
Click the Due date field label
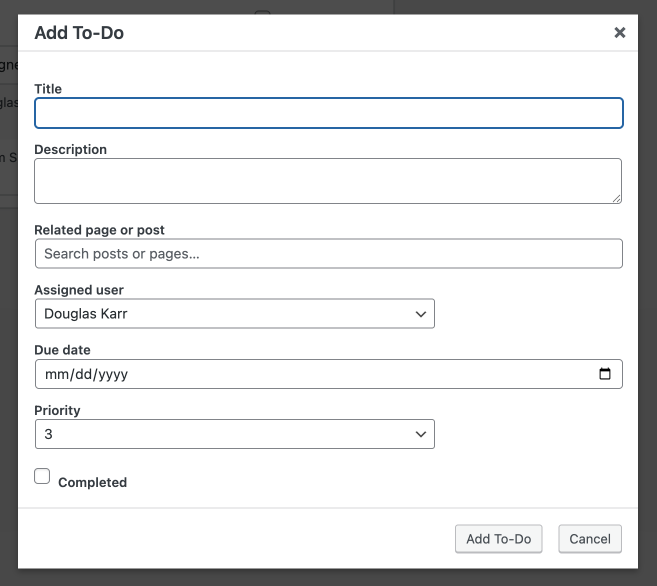[62, 350]
